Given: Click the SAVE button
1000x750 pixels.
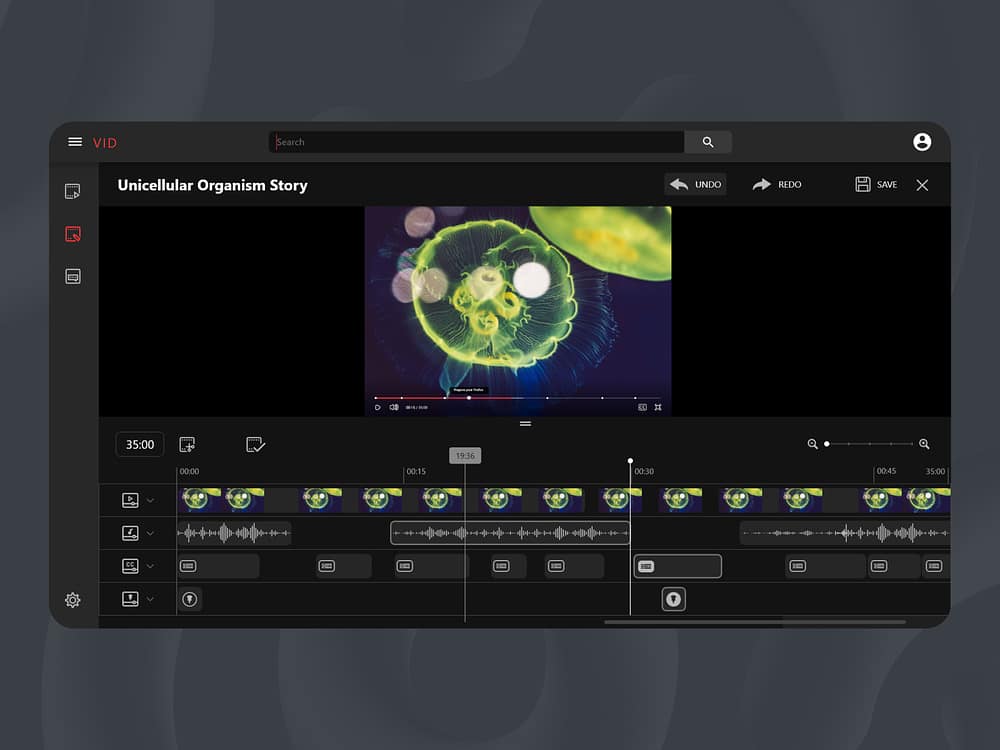Looking at the screenshot, I should point(876,184).
